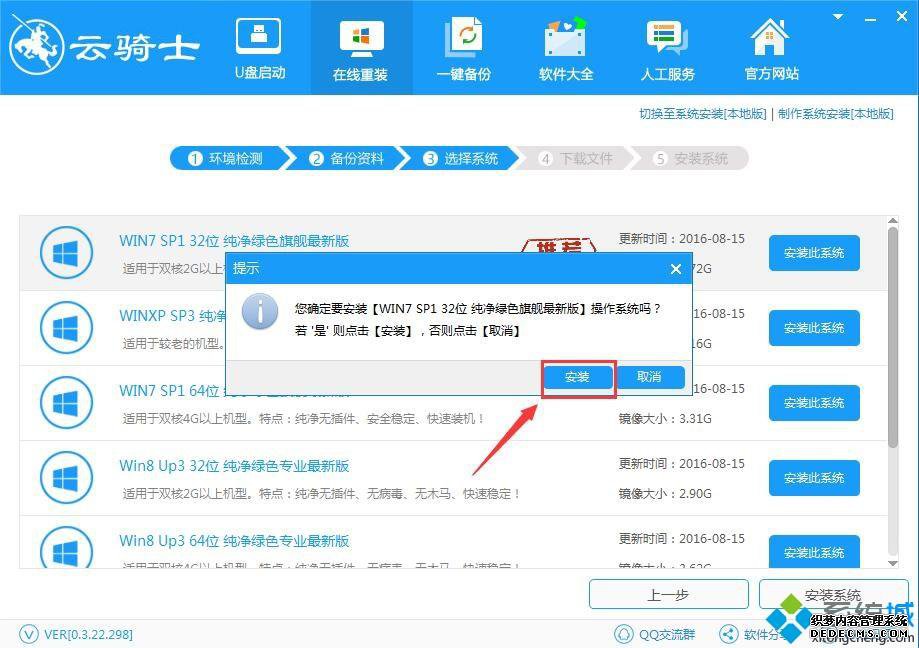
Task: Install WINXP SP3 via 安装此系统
Action: 814,328
